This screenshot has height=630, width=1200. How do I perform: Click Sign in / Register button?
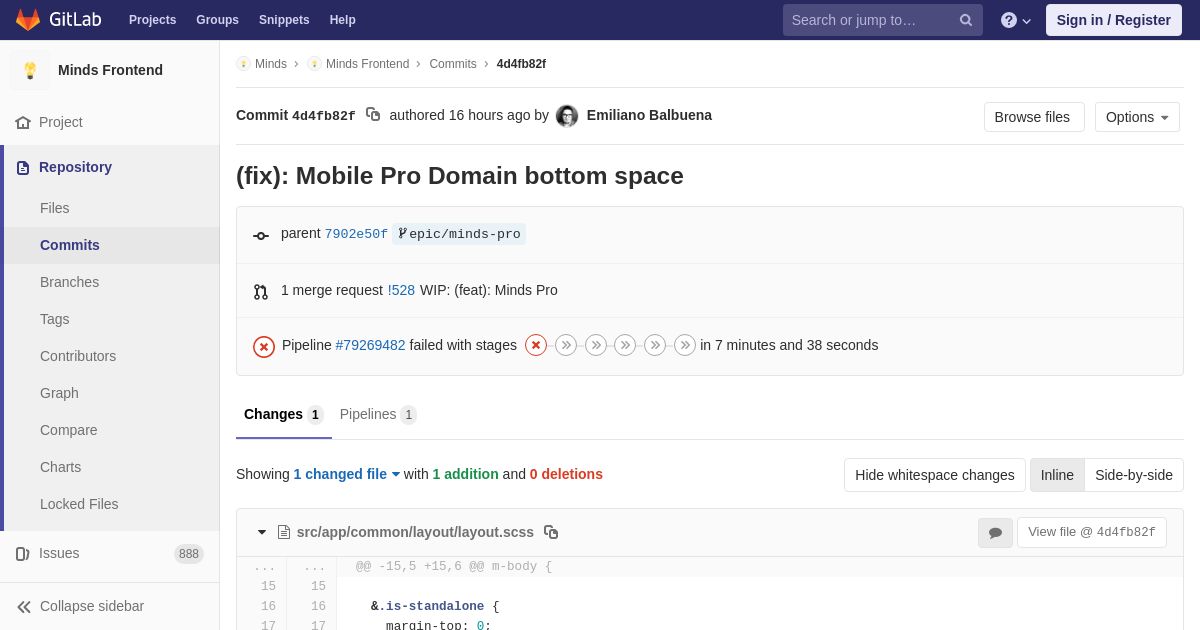(1114, 20)
